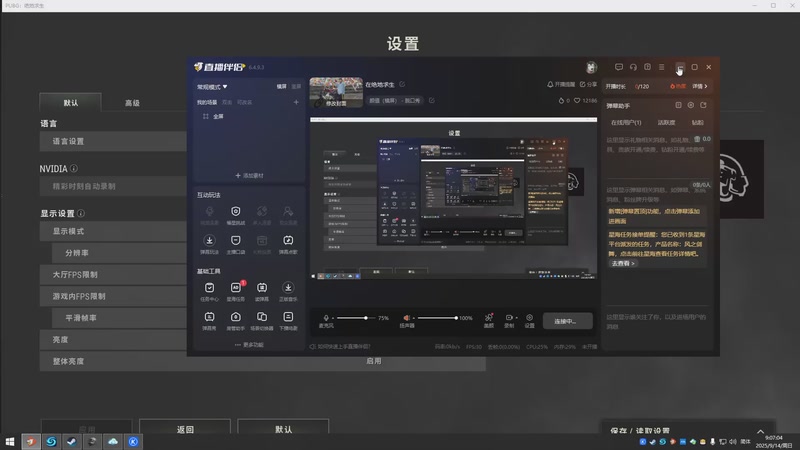Open the 星海任务 icon with red badge
The image size is (800, 450).
coord(236,291)
